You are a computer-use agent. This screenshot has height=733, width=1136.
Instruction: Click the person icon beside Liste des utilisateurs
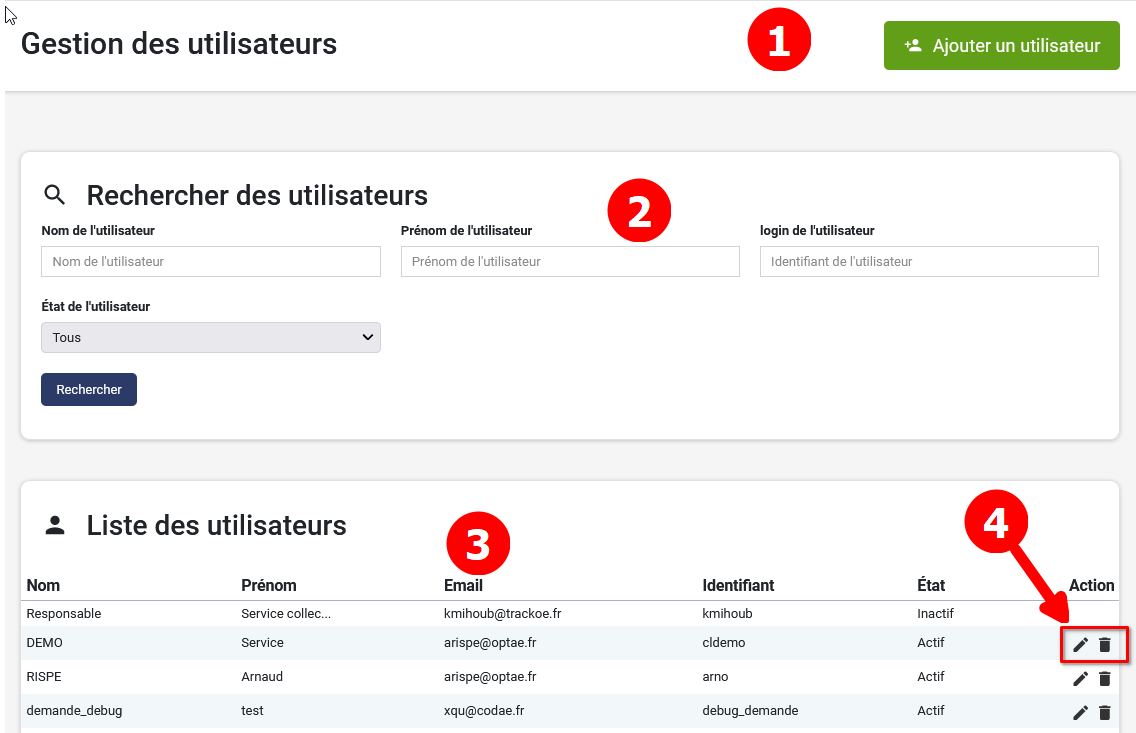tap(53, 524)
